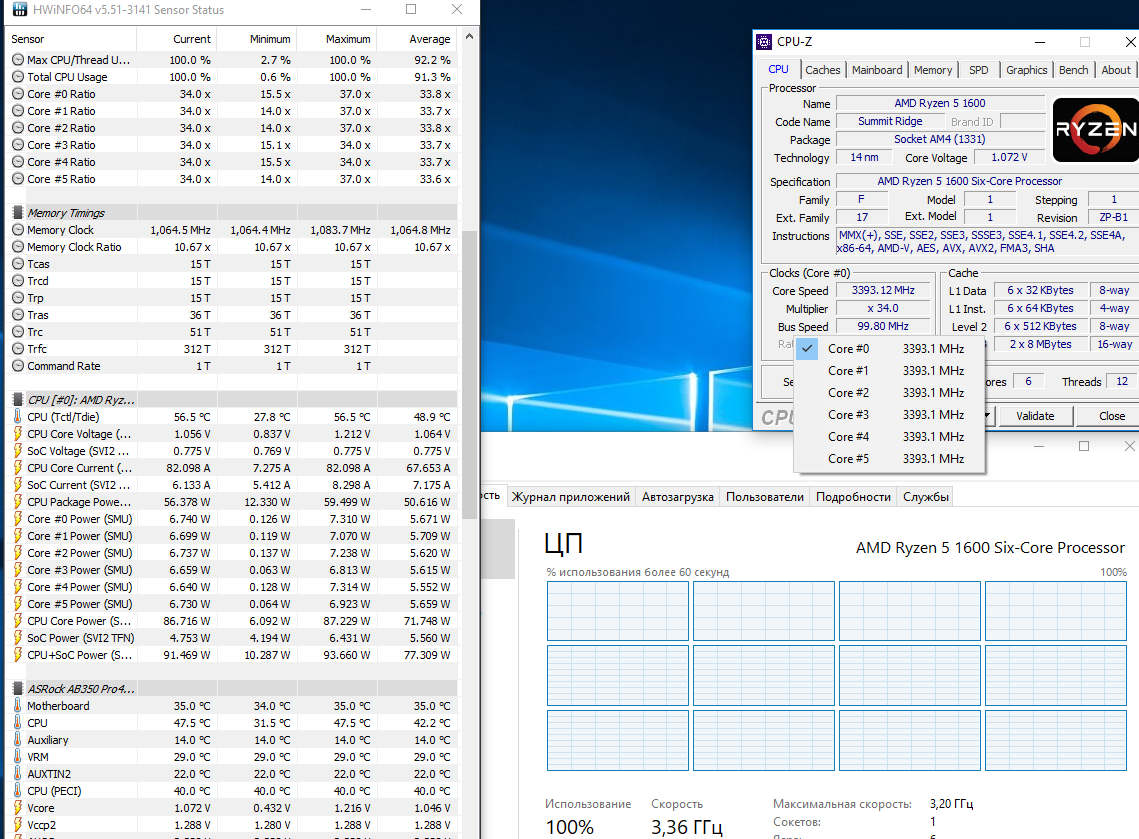Select the CPU Core Power sensor row
This screenshot has width=1139, height=839.
click(x=232, y=621)
